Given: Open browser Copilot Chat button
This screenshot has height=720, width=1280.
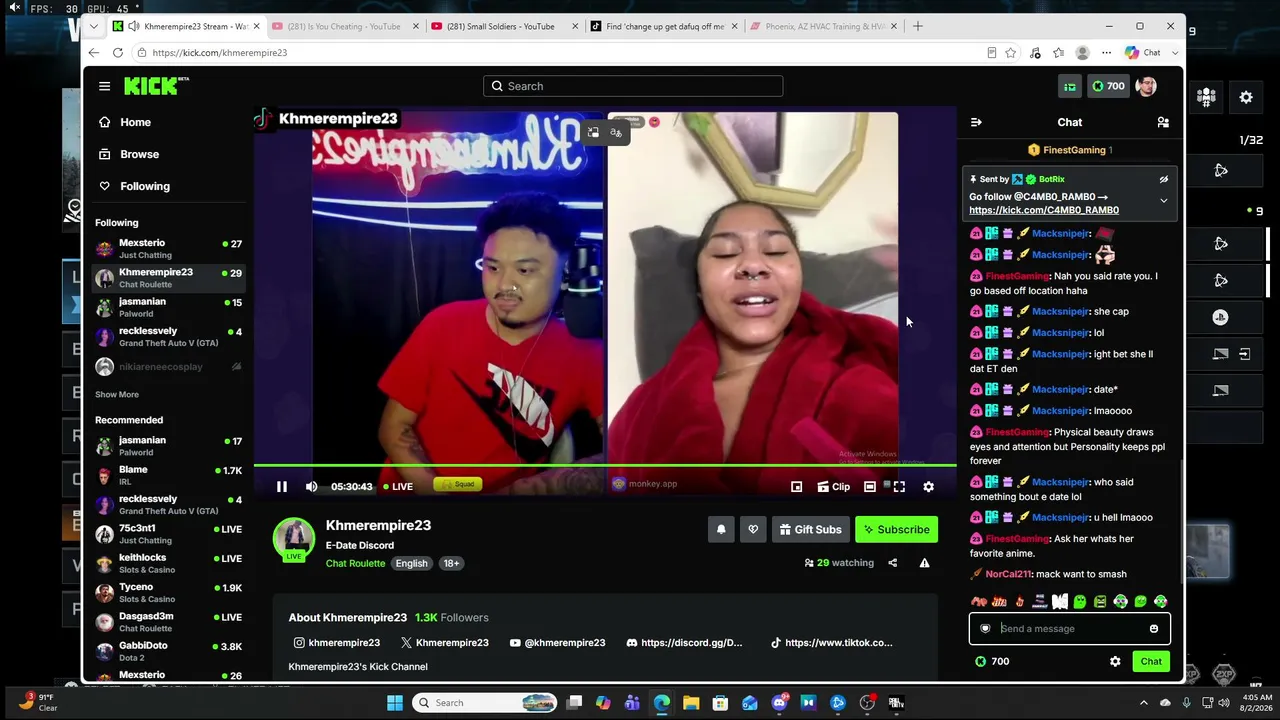Looking at the screenshot, I should pyautogui.click(x=1142, y=52).
